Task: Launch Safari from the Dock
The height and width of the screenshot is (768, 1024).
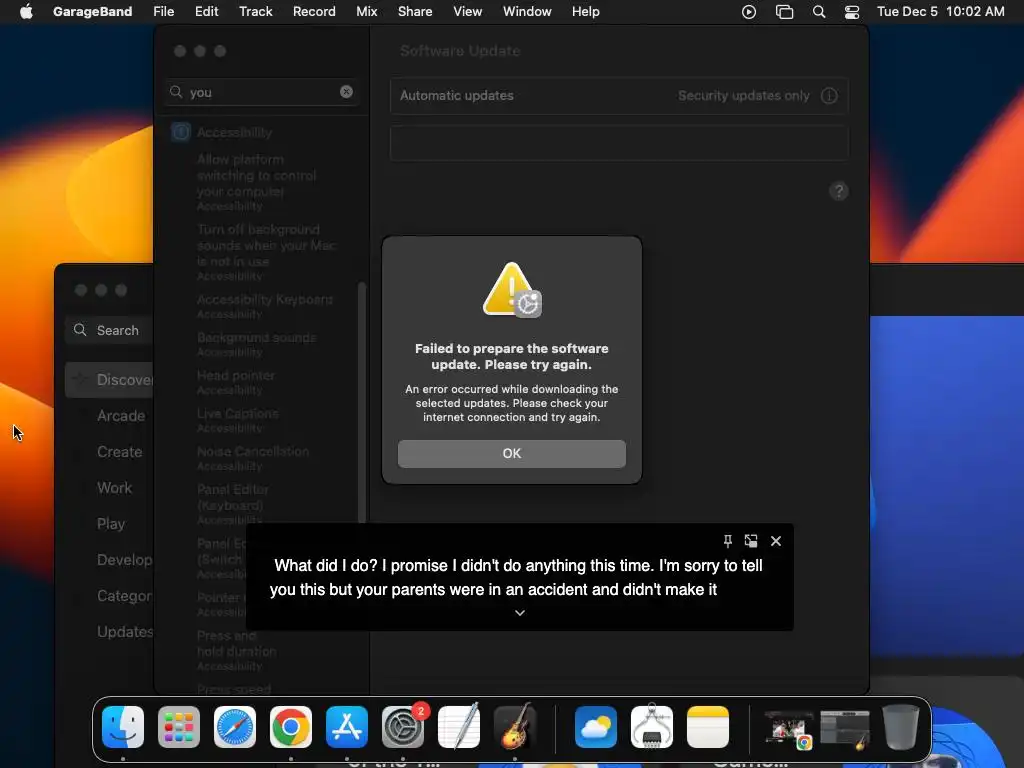Action: (x=235, y=727)
